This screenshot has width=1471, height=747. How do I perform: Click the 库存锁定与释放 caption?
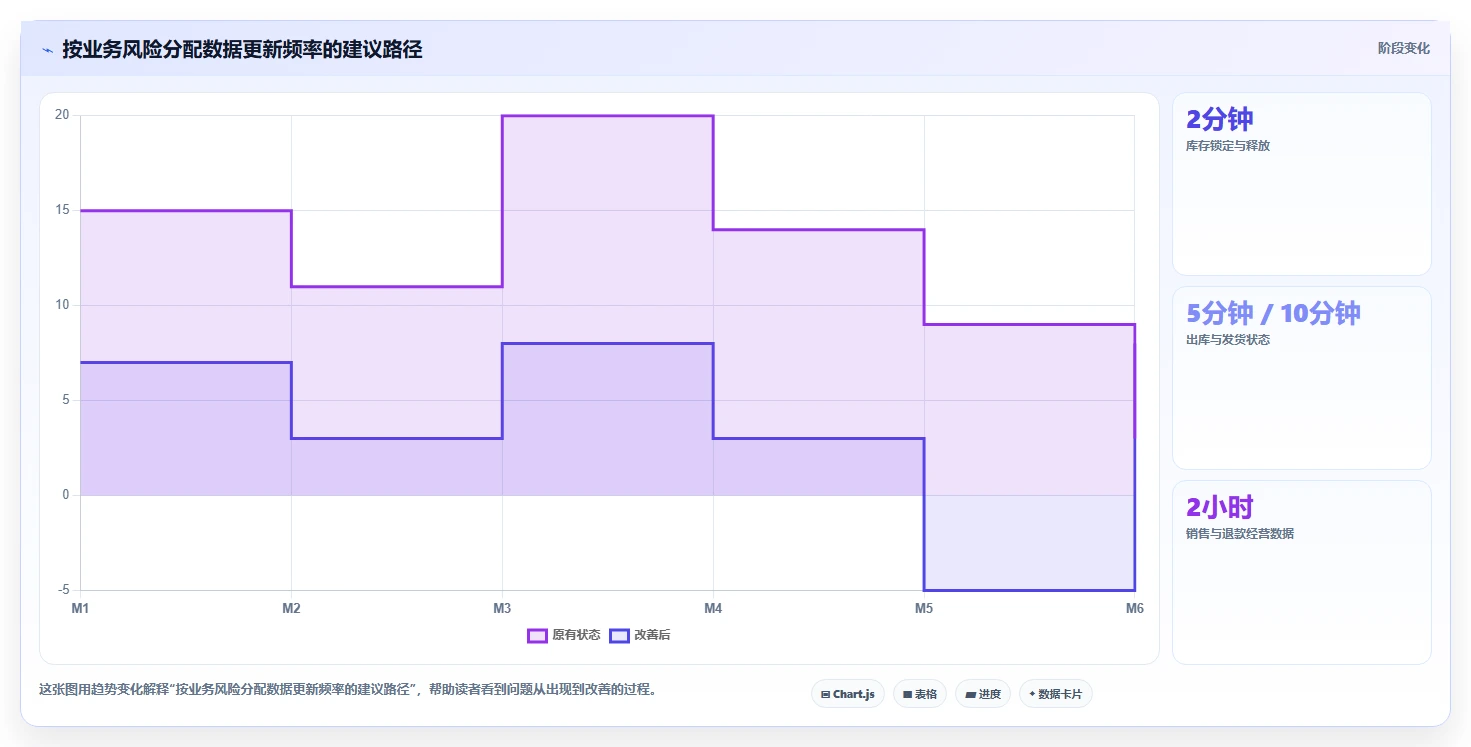click(x=1228, y=146)
